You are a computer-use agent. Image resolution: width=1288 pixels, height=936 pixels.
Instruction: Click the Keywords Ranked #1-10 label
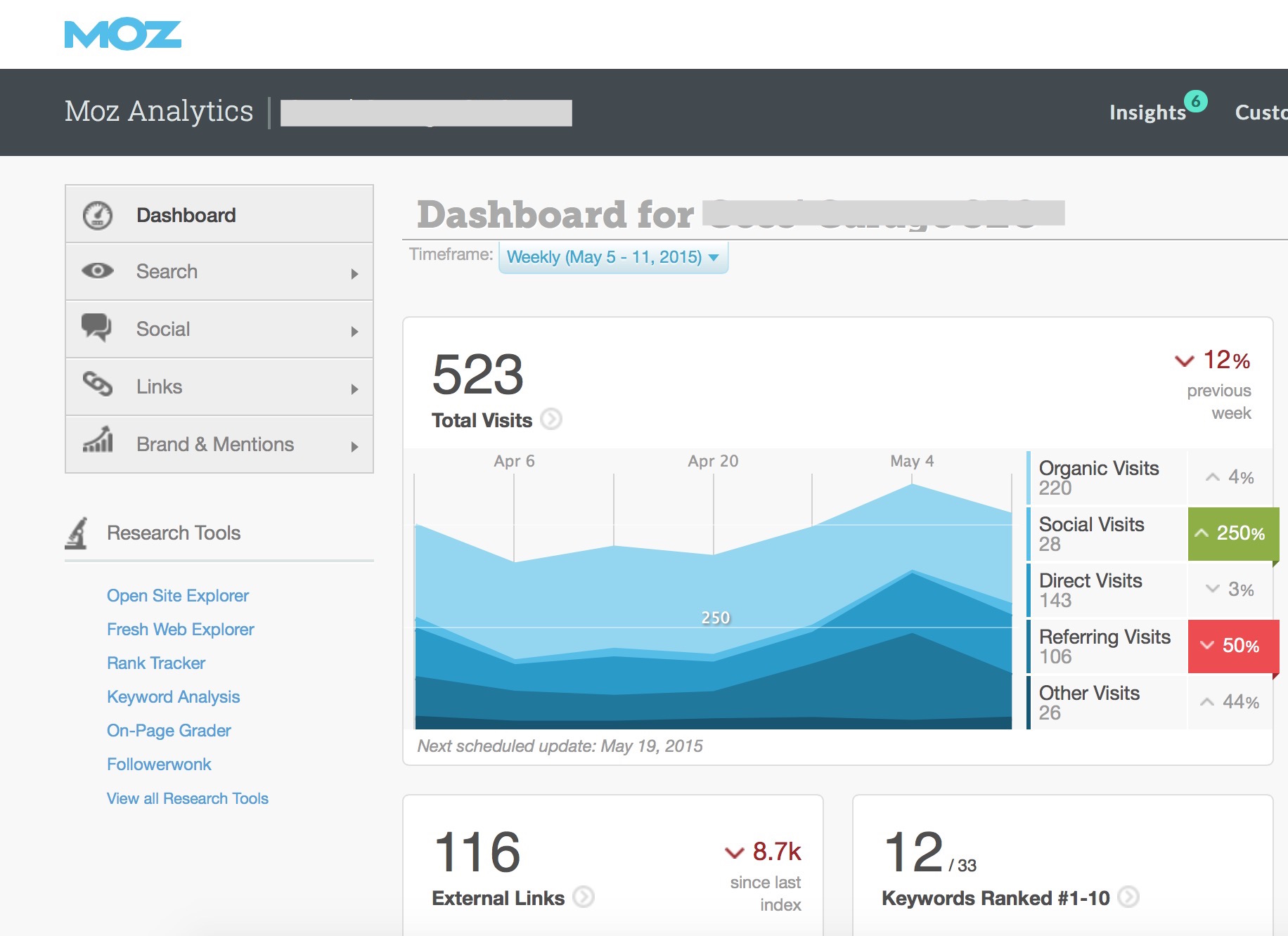[996, 898]
